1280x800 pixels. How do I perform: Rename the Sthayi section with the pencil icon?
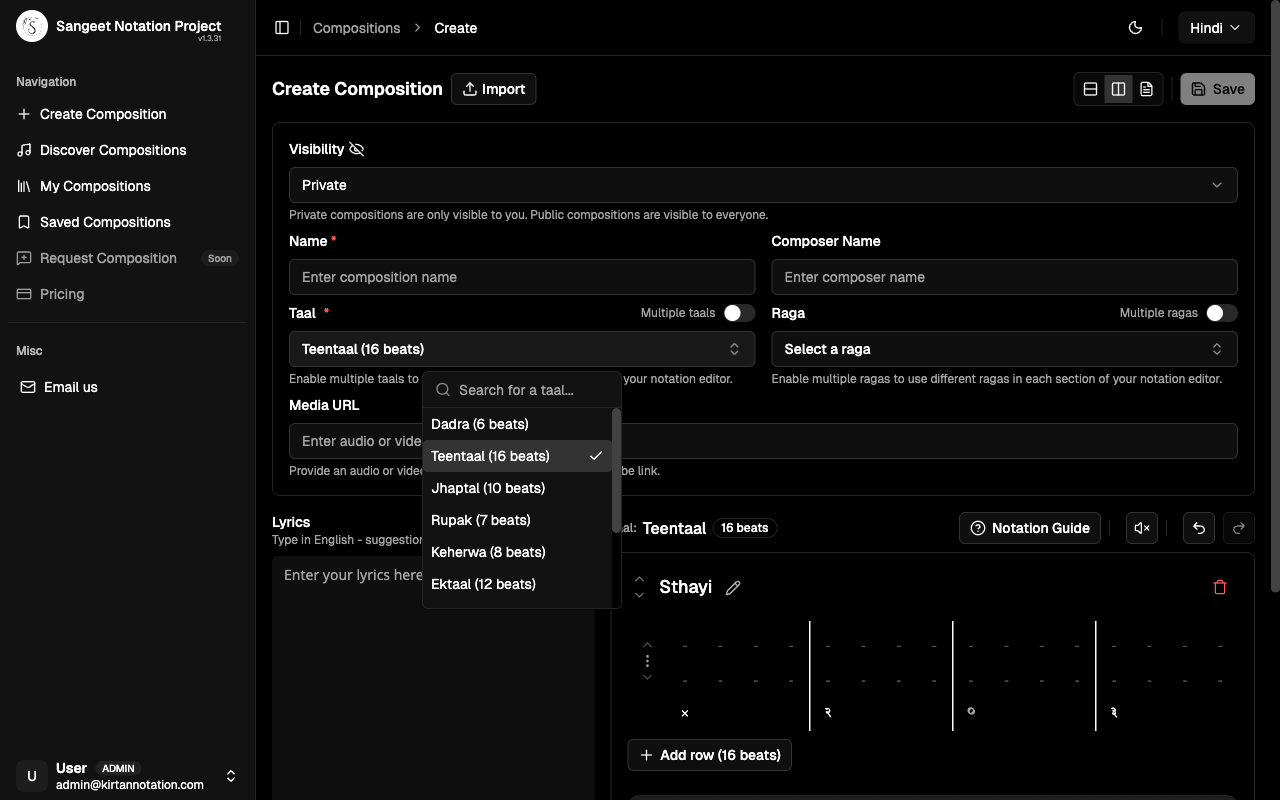733,587
